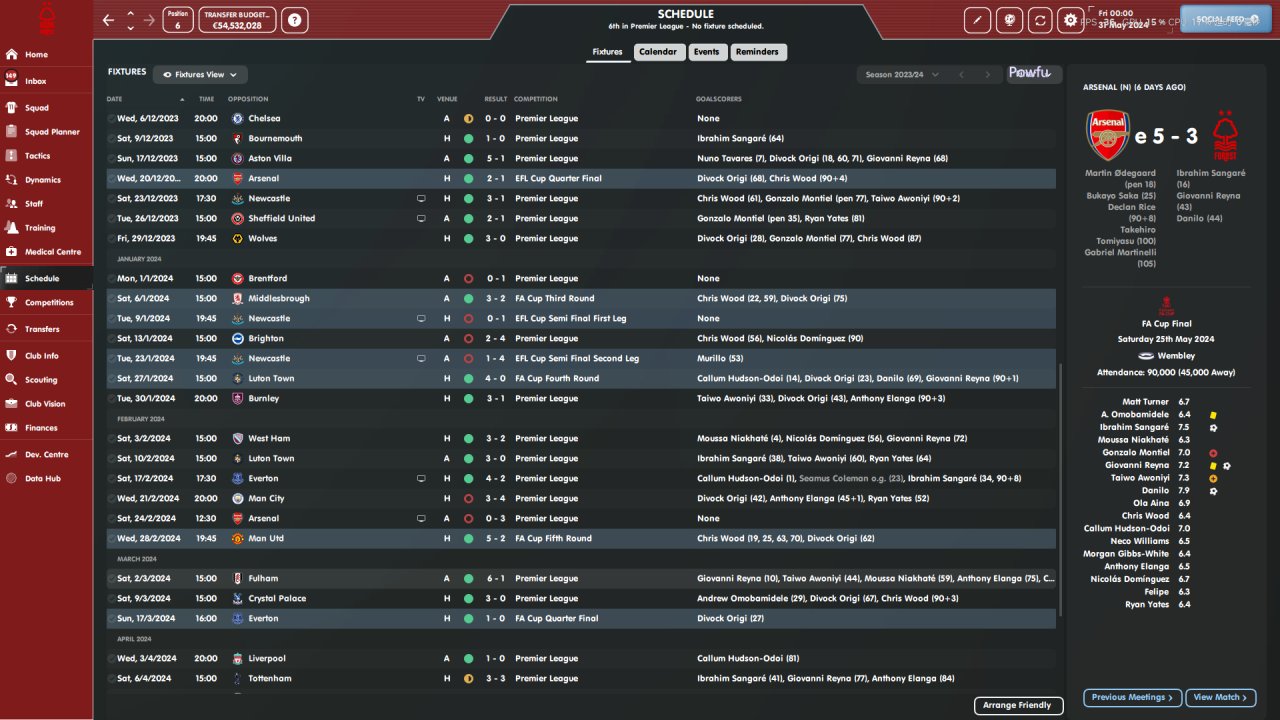Screen dimensions: 1280x720
Task: Click the refresh arrows icon
Action: coord(1039,19)
